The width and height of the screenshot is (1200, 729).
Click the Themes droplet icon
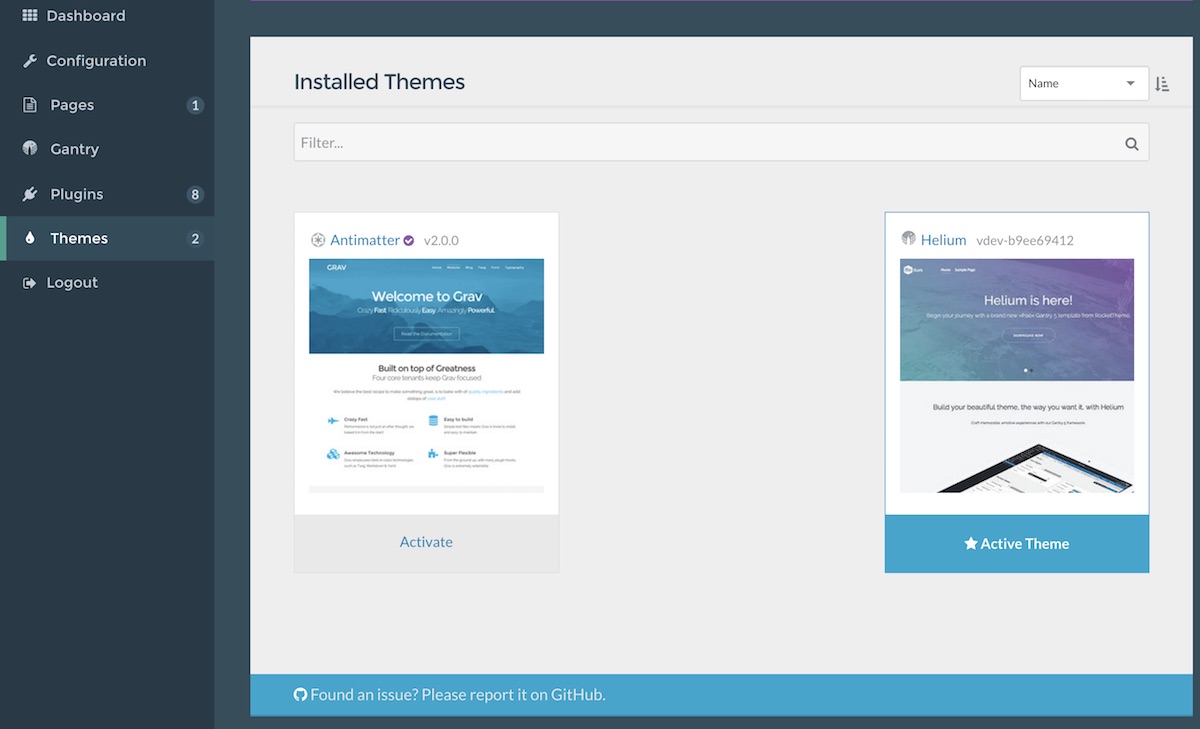(x=30, y=238)
